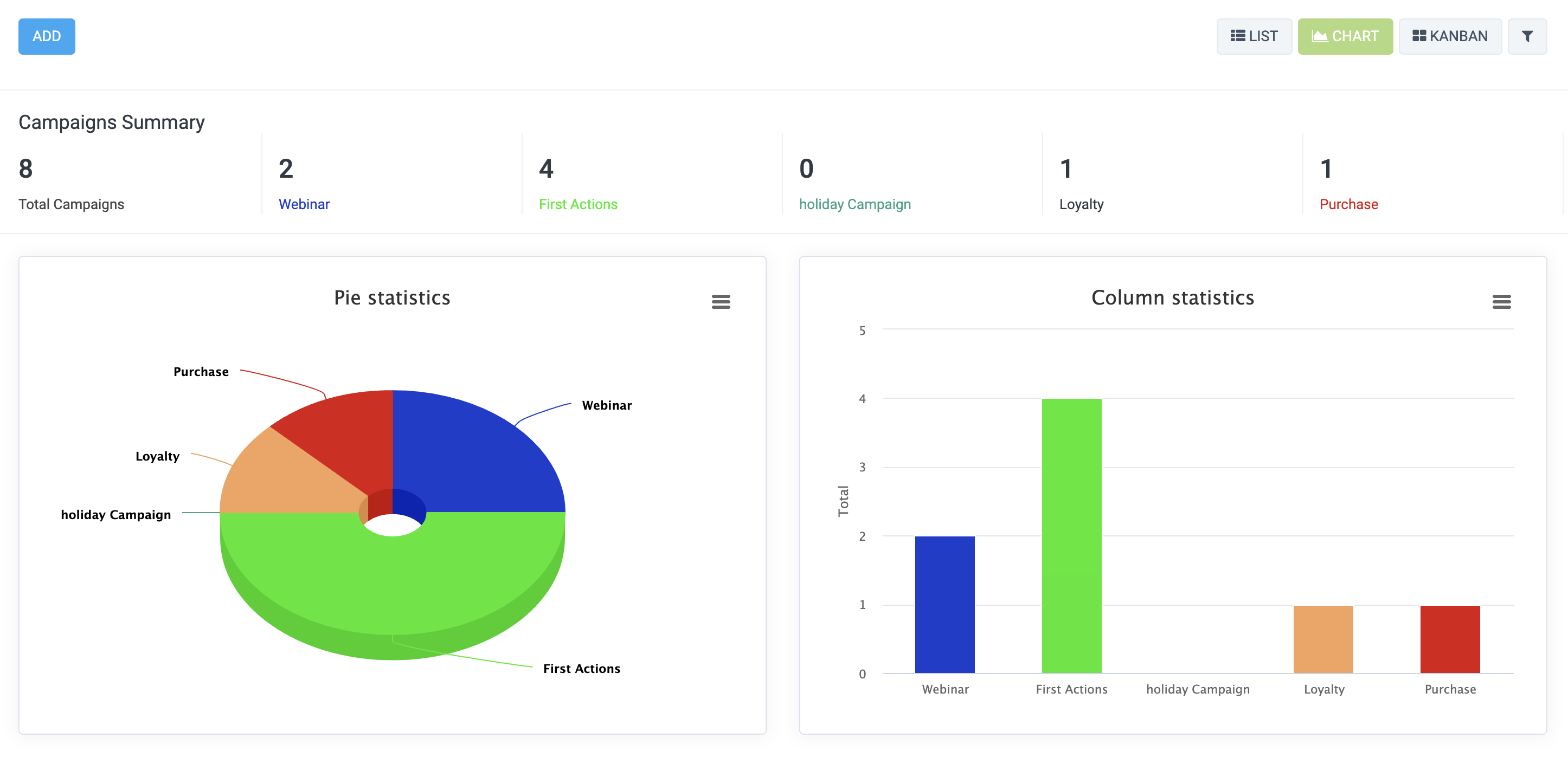1568x777 pixels.
Task: Click holiday Campaign summary link
Action: click(854, 204)
